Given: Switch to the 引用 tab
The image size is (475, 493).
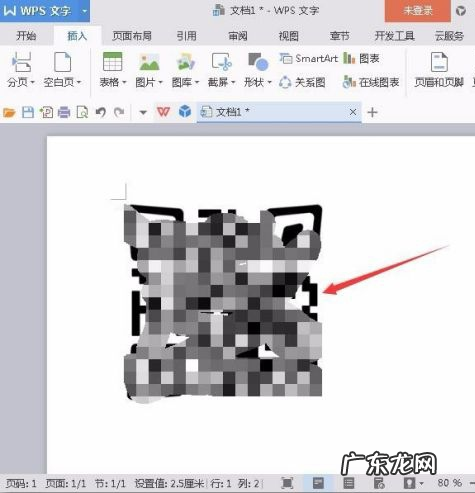Looking at the screenshot, I should click(x=187, y=36).
